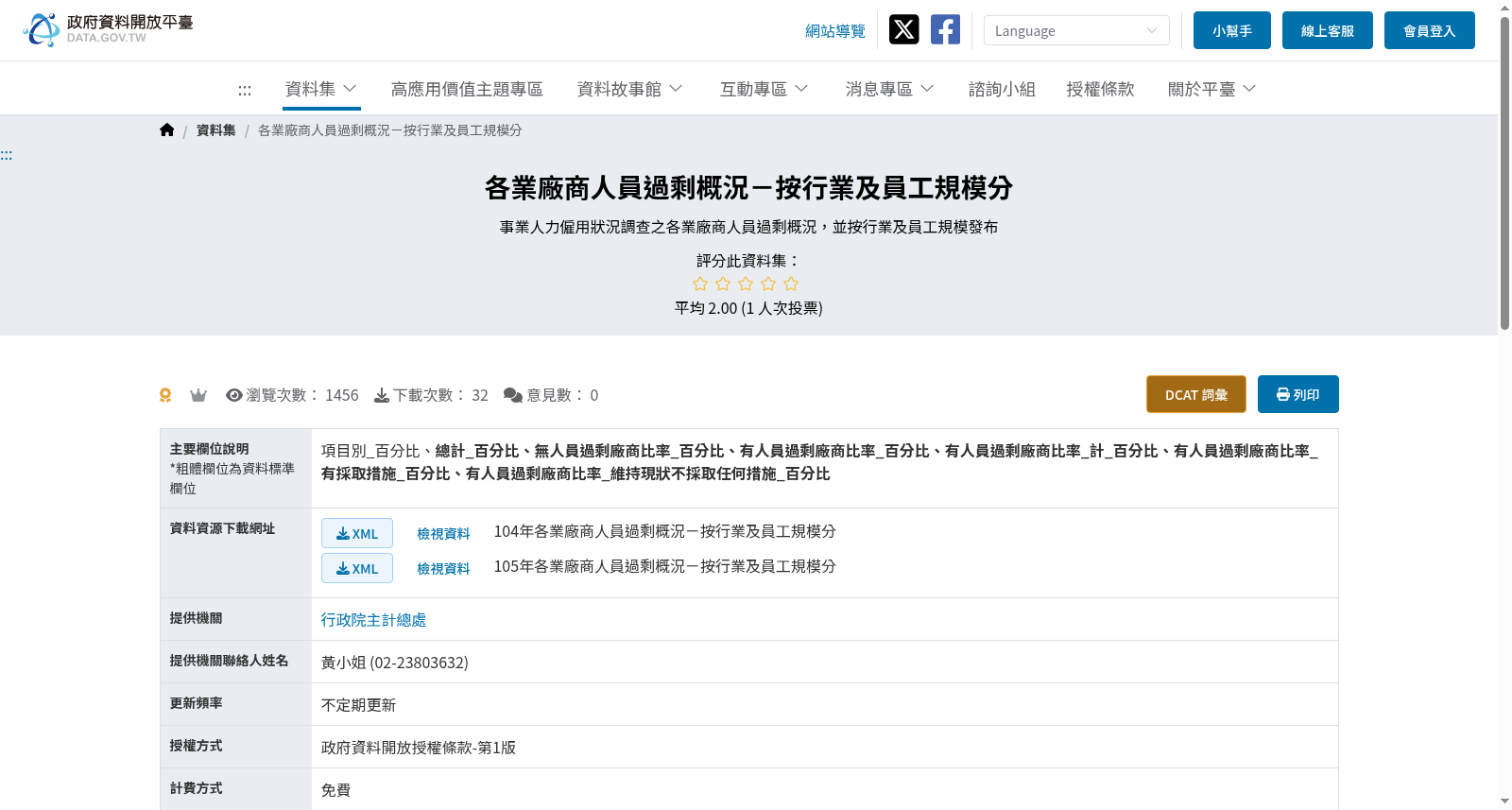Open the 行政院主計總處 agency link
The width and height of the screenshot is (1512, 810).
click(373, 620)
